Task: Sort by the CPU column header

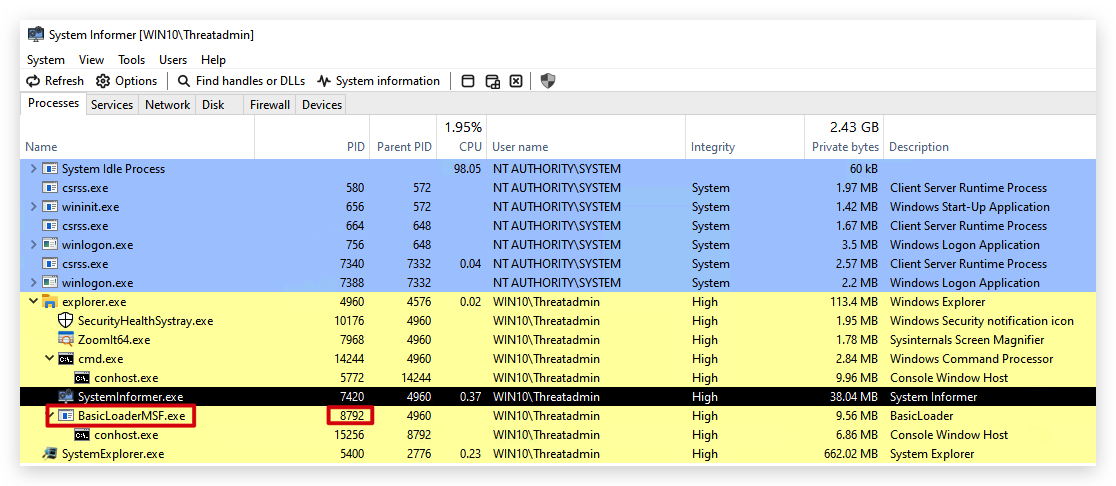Action: (x=461, y=137)
